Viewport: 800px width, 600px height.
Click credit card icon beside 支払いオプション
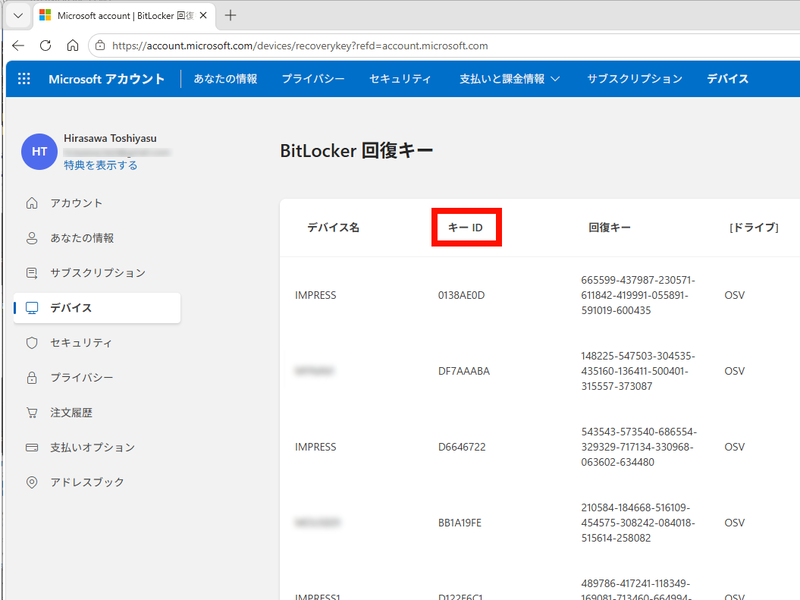32,447
